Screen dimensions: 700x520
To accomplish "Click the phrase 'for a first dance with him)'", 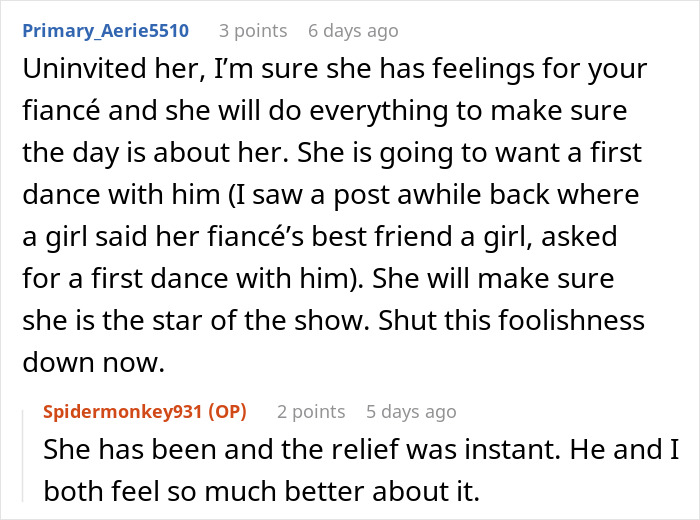I will point(193,279).
